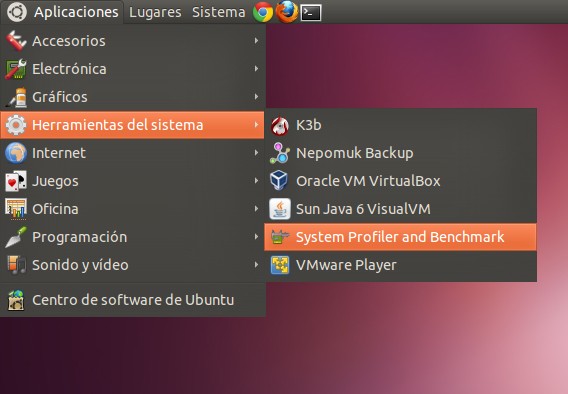Select the Internet category
This screenshot has width=568, height=394.
tap(133, 153)
